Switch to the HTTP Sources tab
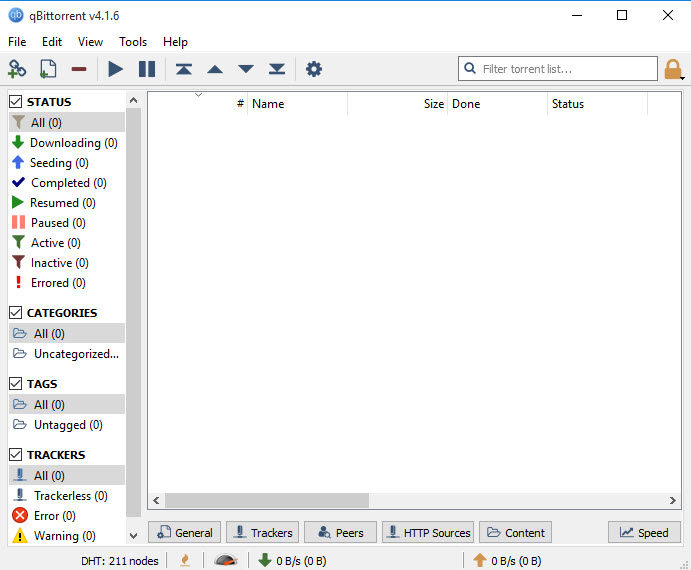This screenshot has height=570, width=691. click(428, 533)
